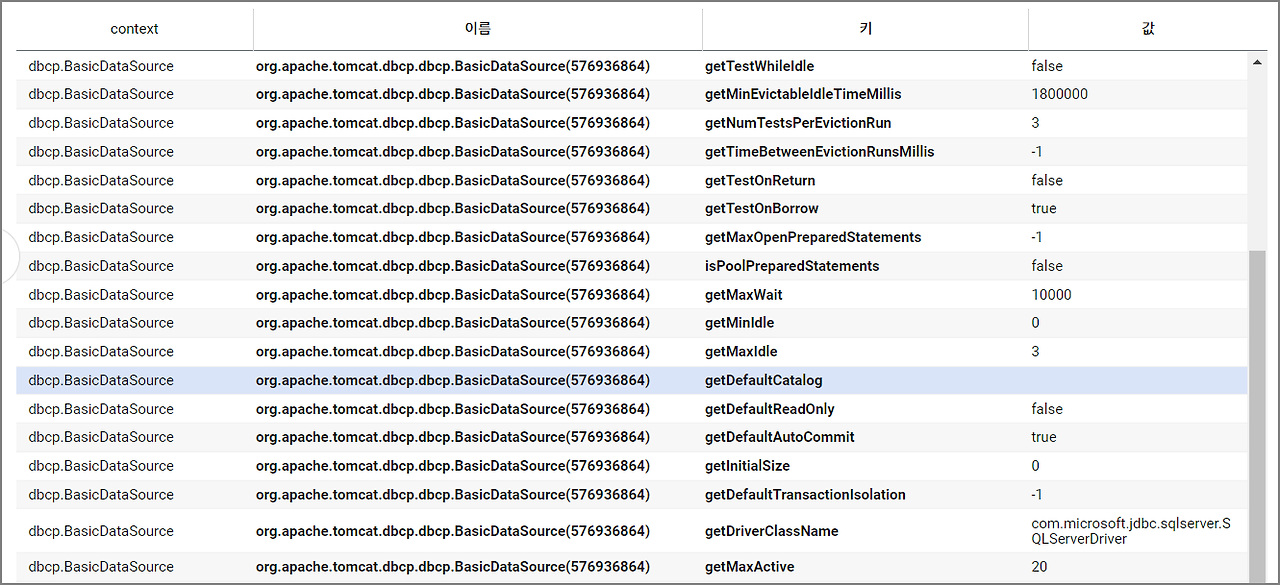The height and width of the screenshot is (585, 1280).
Task: Click the getDriverClassName key cell
Action: pyautogui.click(x=771, y=531)
